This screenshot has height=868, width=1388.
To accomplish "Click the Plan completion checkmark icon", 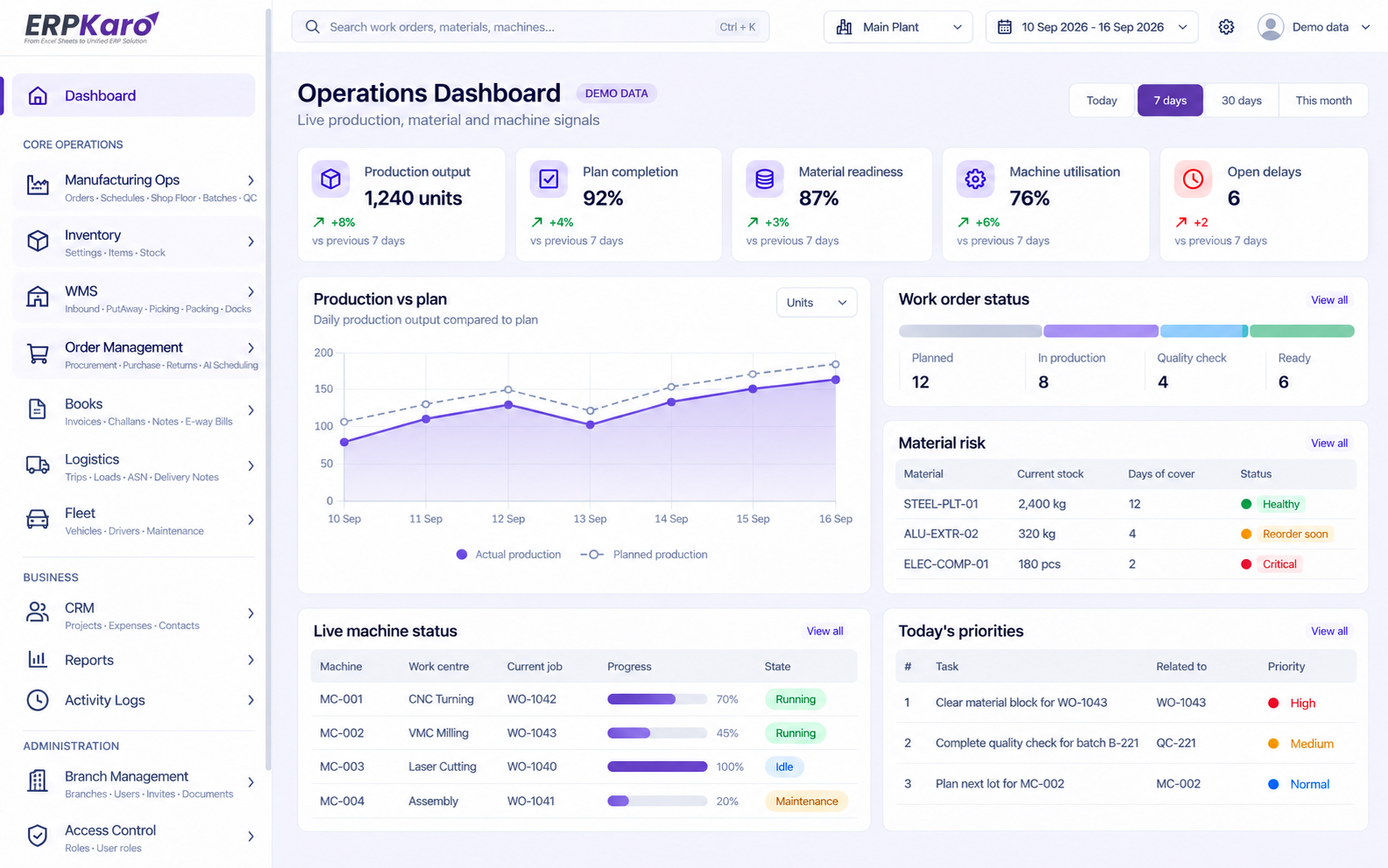I will [549, 178].
